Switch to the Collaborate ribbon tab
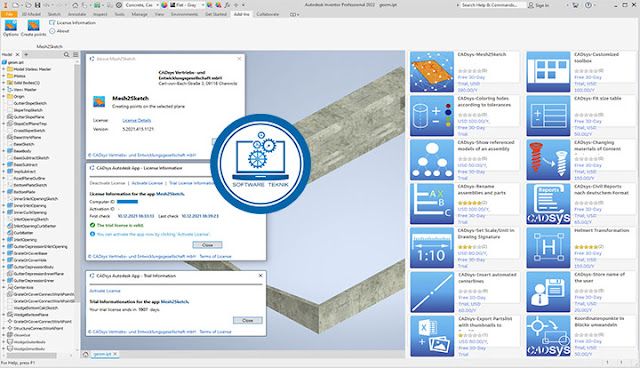 click(x=268, y=14)
